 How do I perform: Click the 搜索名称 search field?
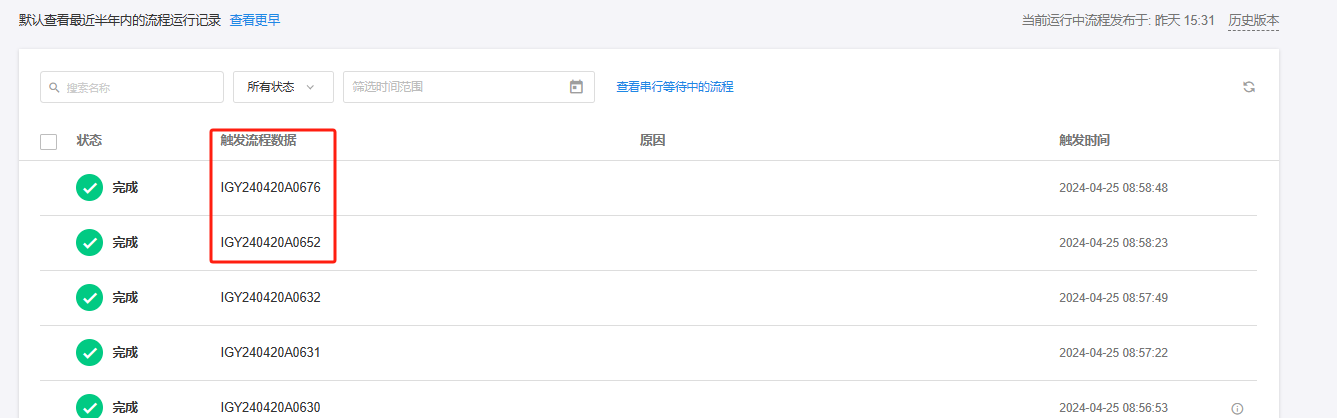[x=140, y=87]
